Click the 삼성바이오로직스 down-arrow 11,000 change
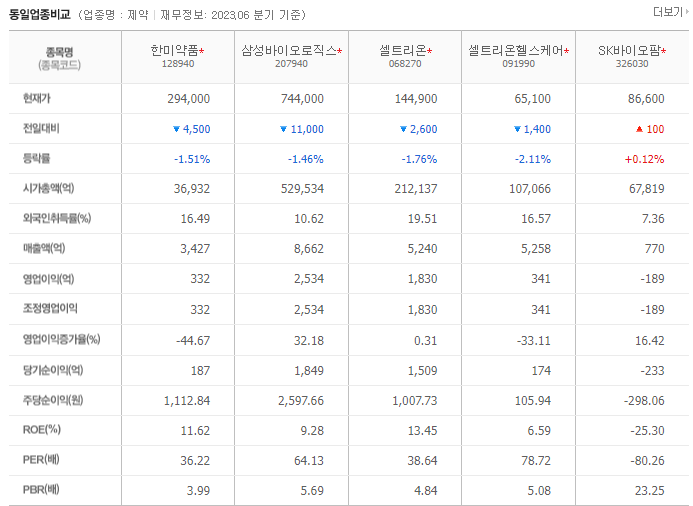Image resolution: width=693 pixels, height=506 pixels. (302, 129)
